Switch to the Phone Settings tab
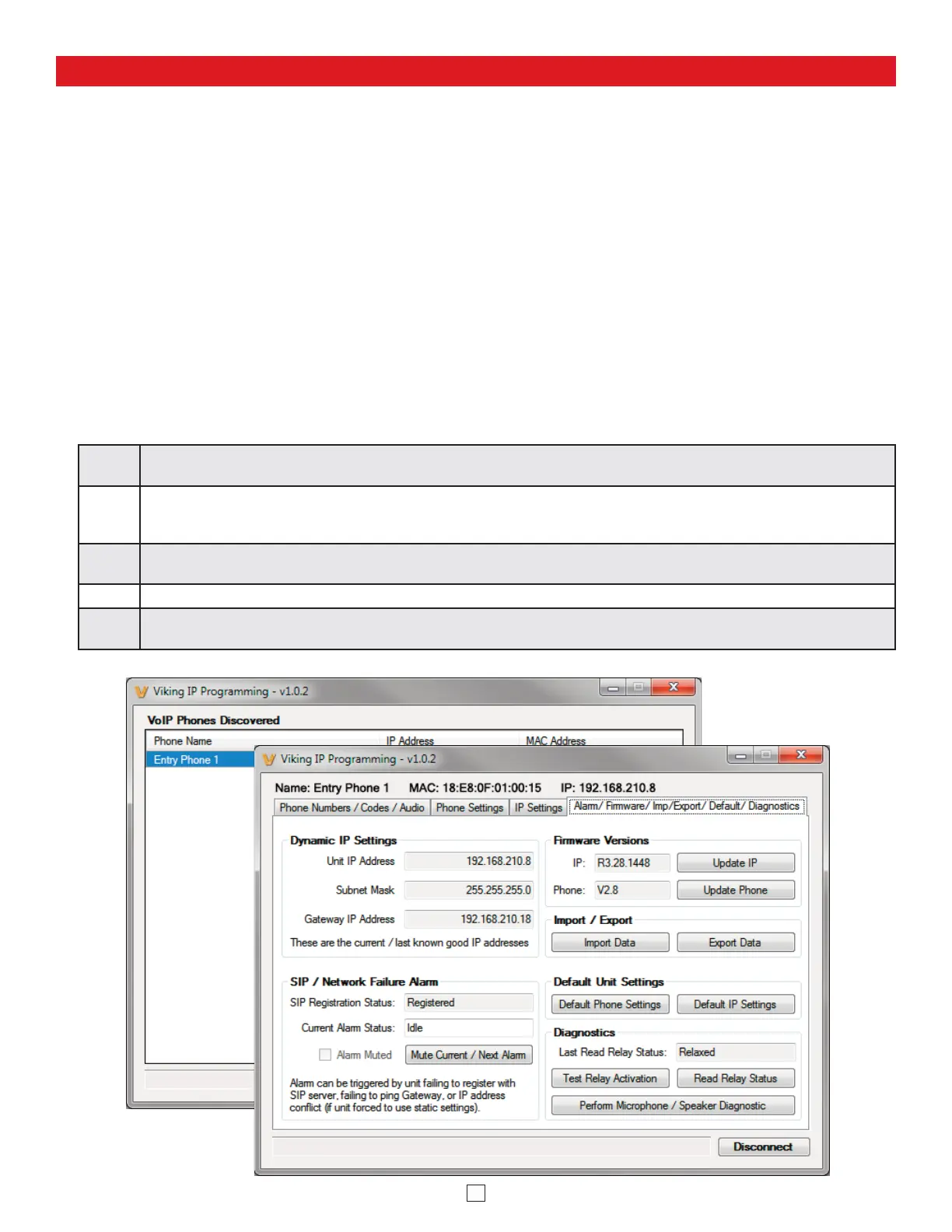952x1232 pixels. (x=470, y=807)
